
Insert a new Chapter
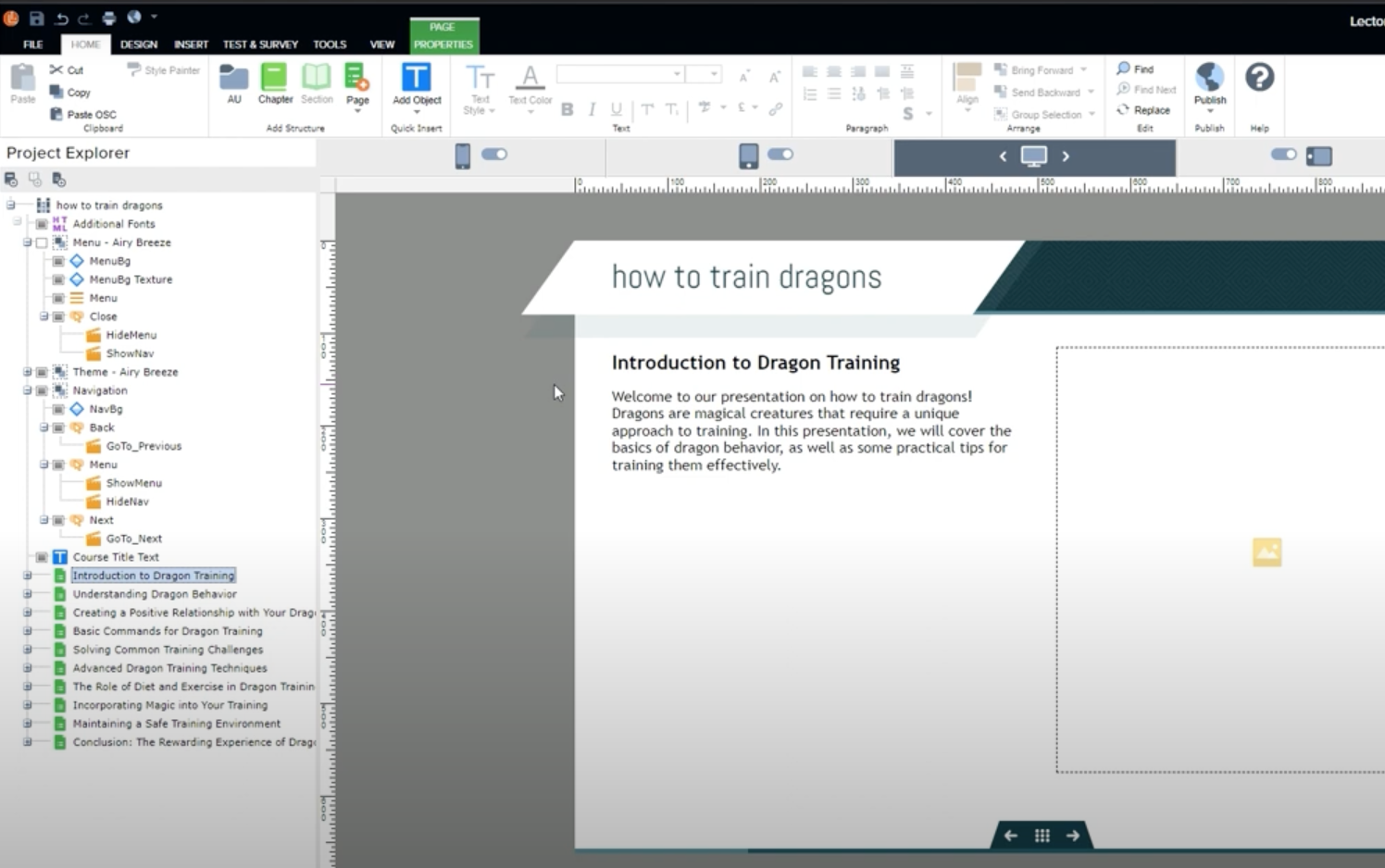(x=275, y=85)
